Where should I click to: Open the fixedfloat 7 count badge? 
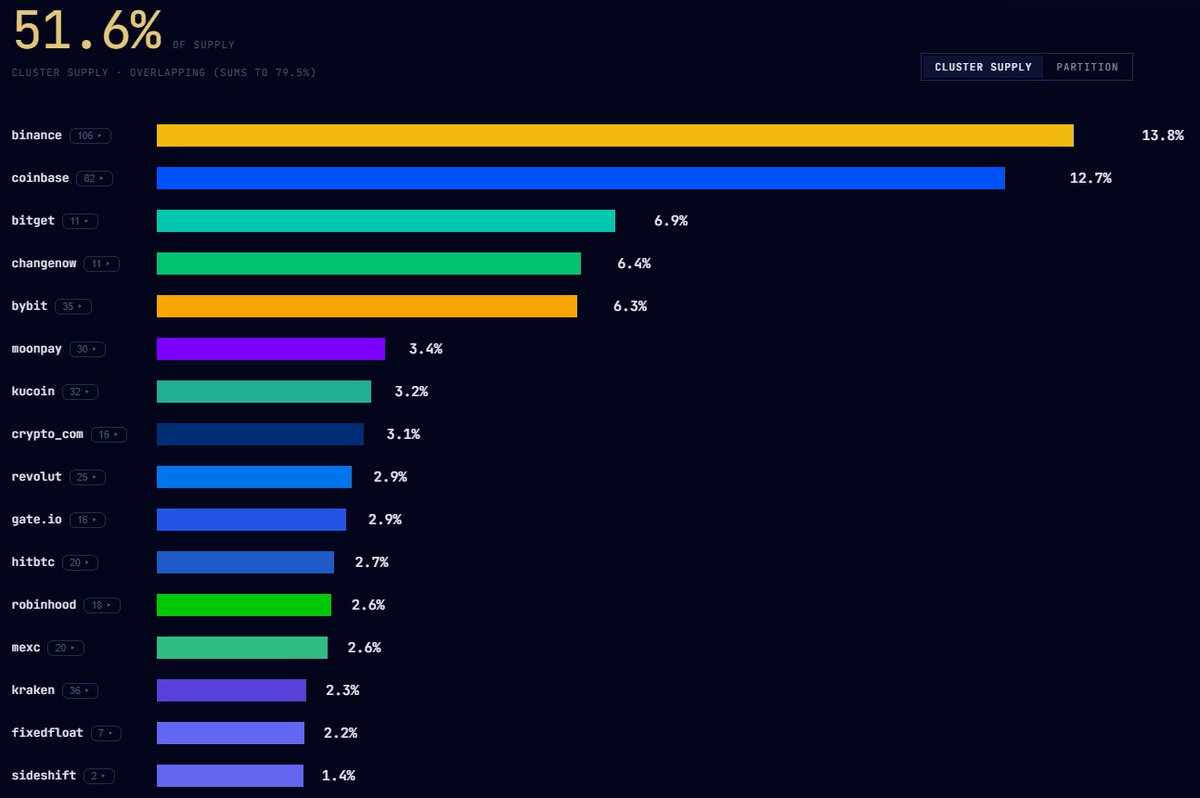click(106, 733)
